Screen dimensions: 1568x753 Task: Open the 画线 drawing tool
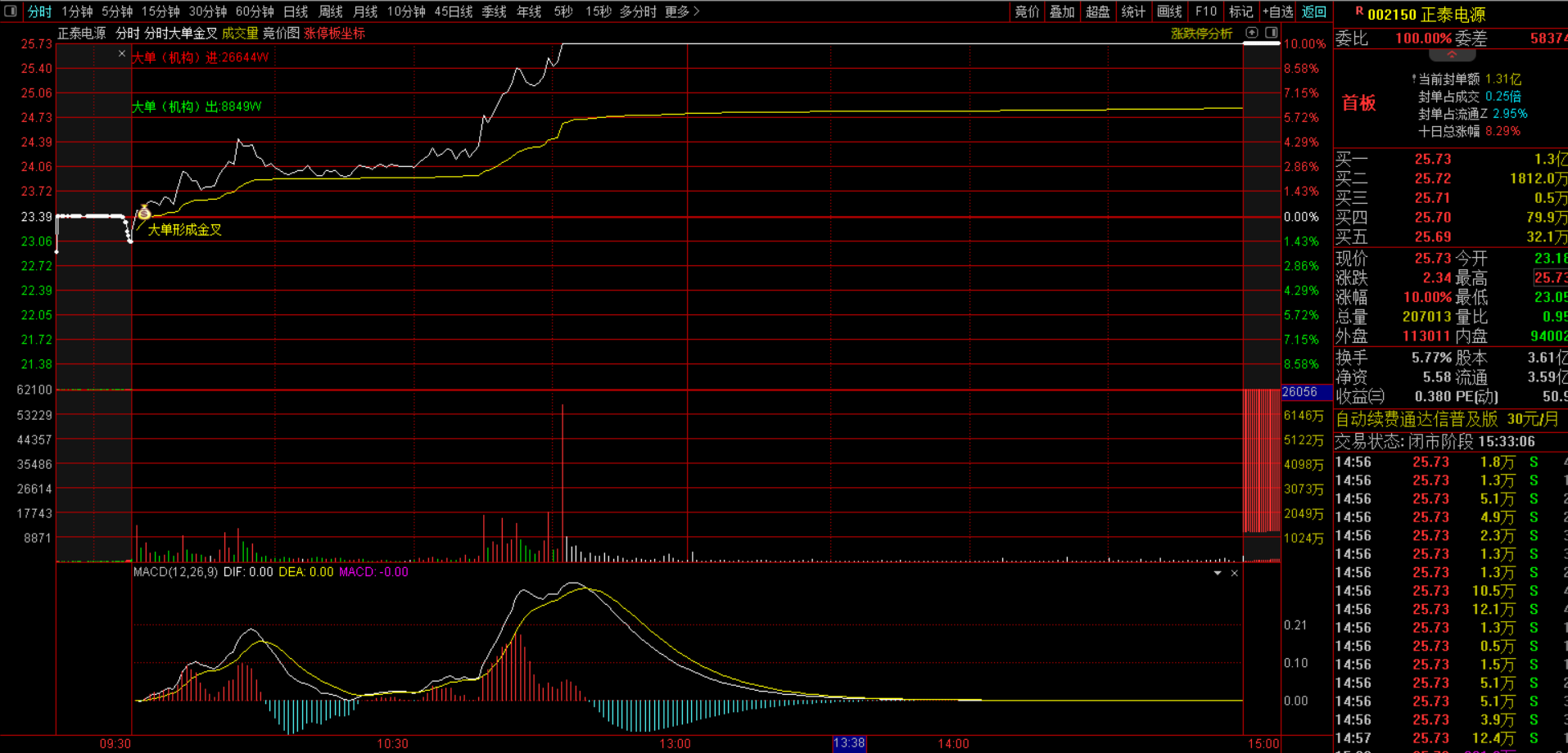coord(1169,11)
